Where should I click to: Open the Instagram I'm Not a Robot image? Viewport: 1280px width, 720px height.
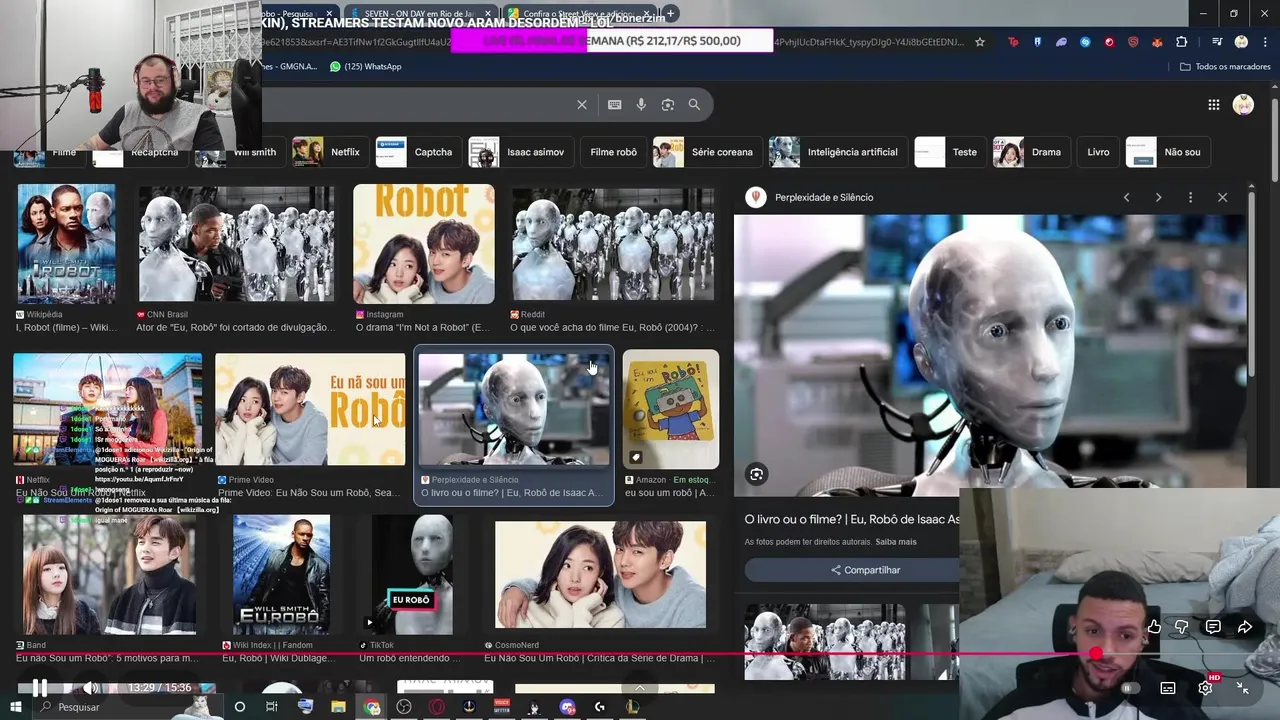click(x=424, y=244)
